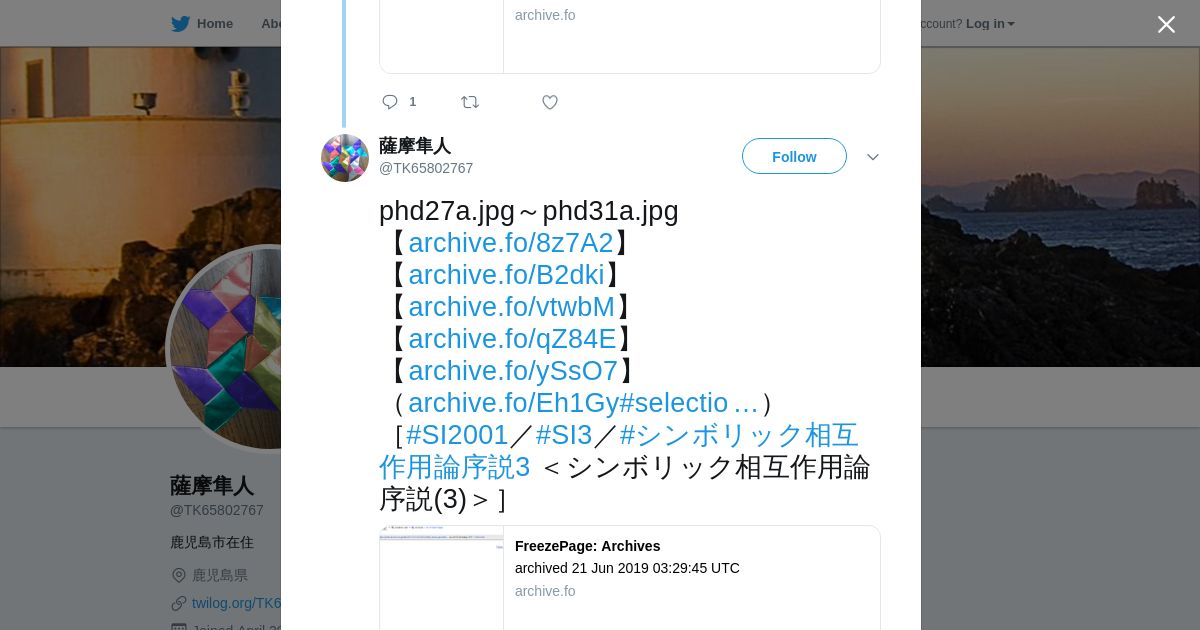
Task: Close the tweet overlay with X
Action: (x=1166, y=24)
